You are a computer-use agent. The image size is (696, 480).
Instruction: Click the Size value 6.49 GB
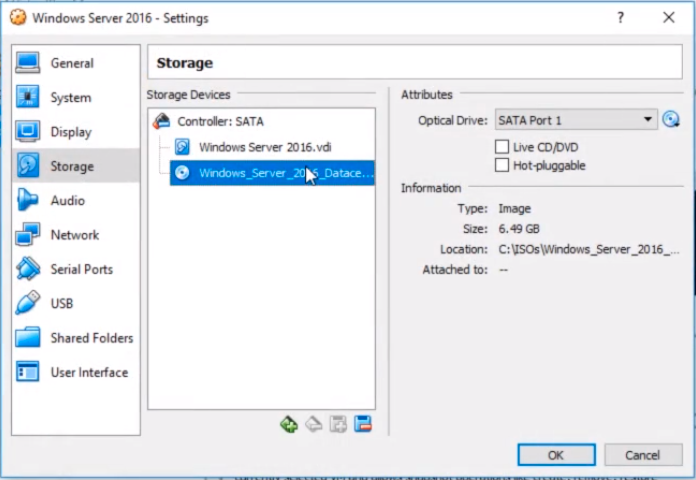pyautogui.click(x=519, y=229)
